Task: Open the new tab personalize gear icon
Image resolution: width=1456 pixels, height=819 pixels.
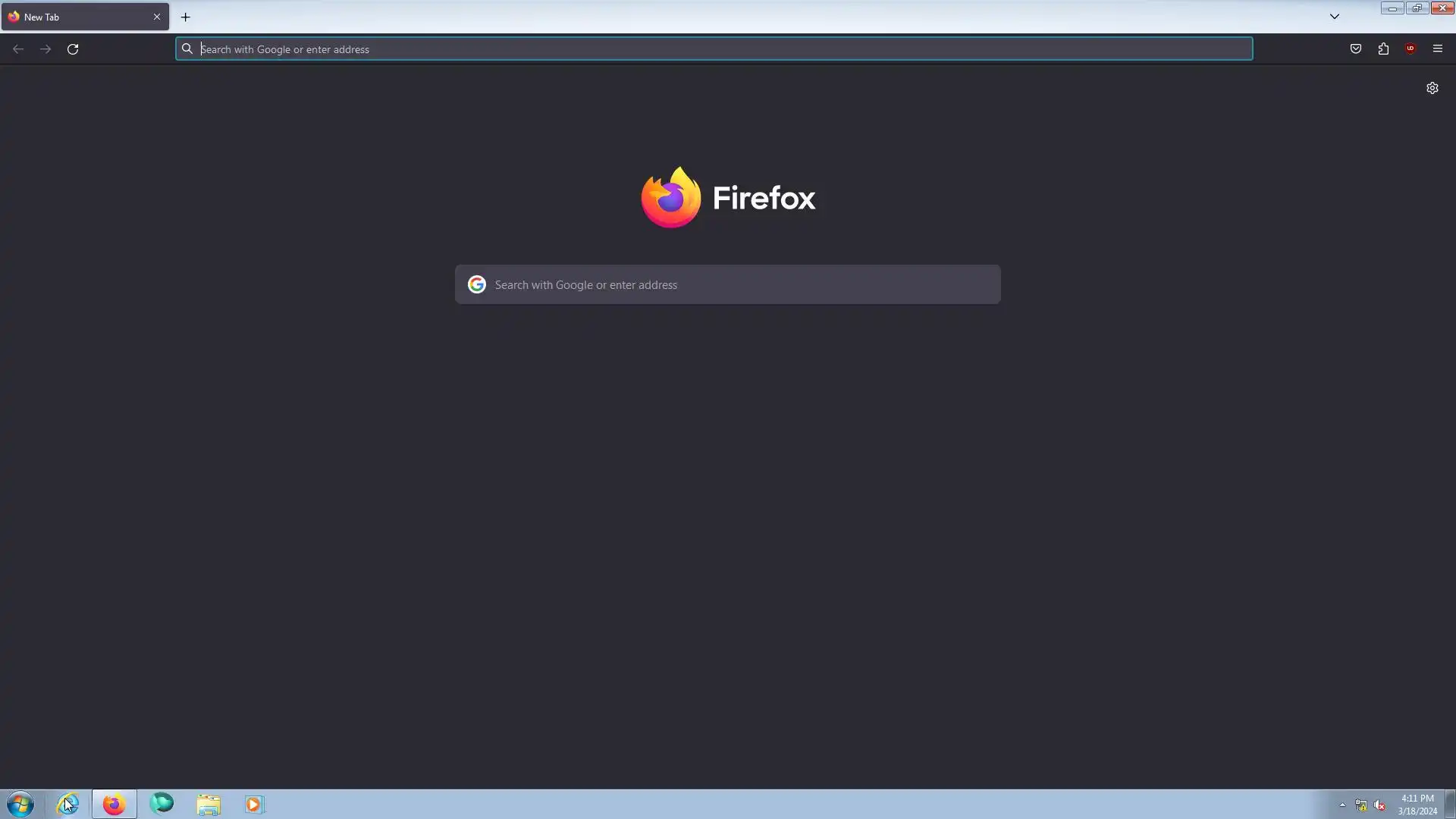Action: pos(1432,88)
